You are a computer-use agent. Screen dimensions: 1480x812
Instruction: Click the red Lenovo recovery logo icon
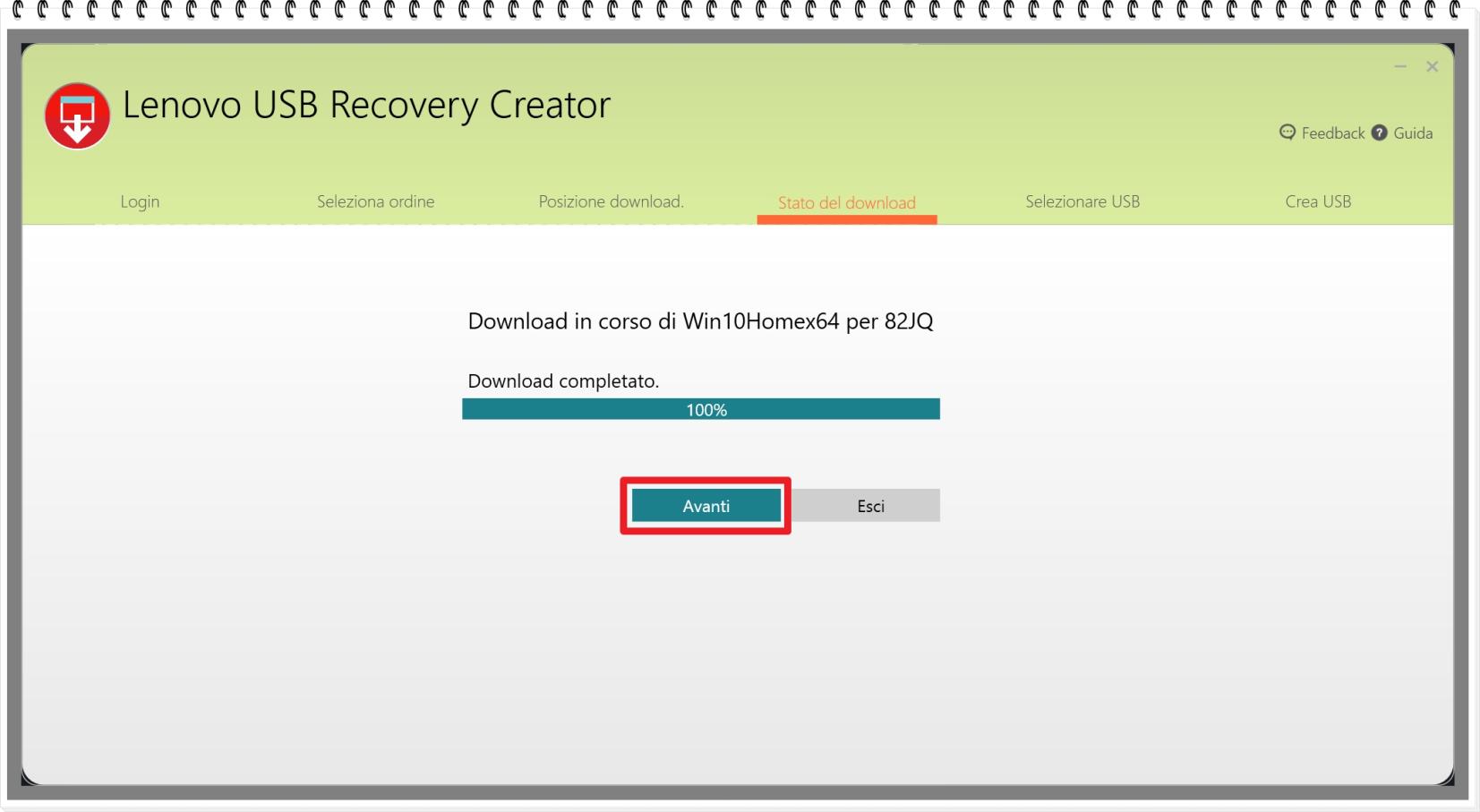[78, 116]
